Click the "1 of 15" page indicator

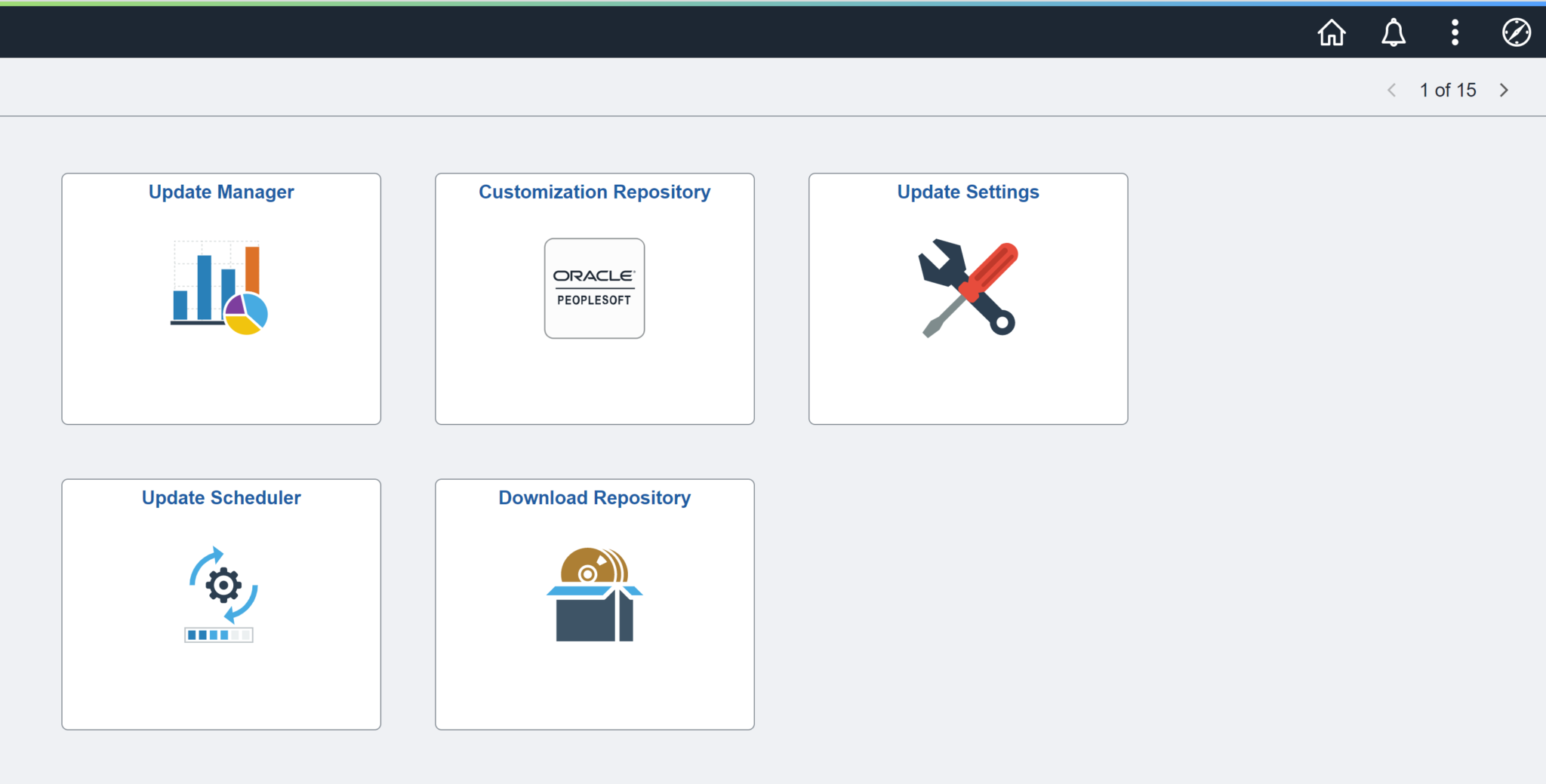coord(1447,91)
